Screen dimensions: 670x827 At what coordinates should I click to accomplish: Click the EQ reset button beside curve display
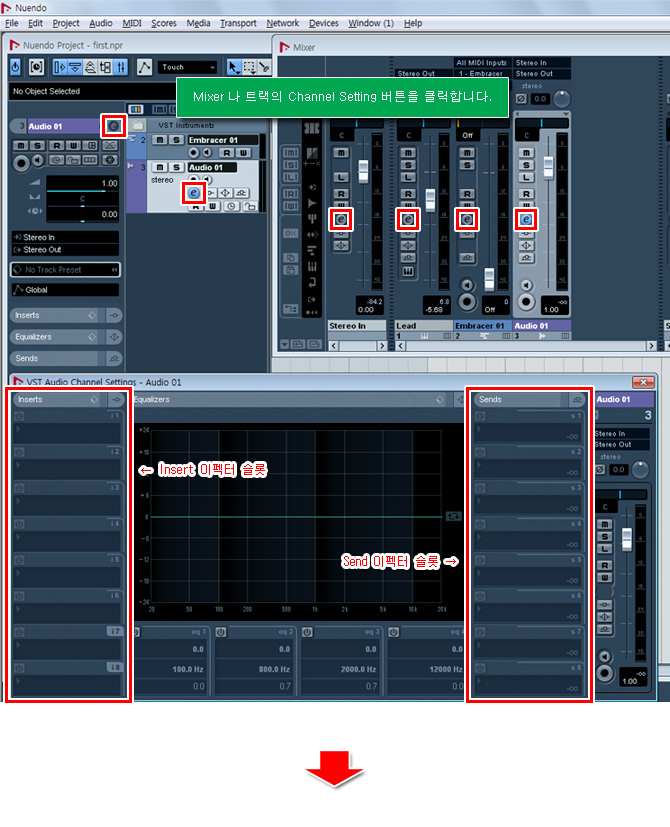click(453, 516)
